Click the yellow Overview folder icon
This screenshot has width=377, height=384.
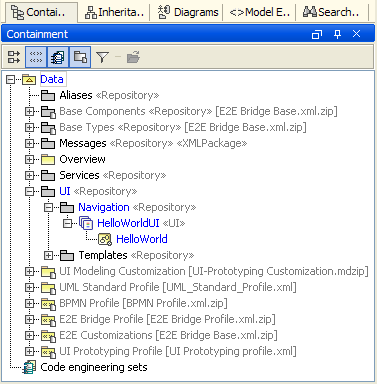(48, 160)
